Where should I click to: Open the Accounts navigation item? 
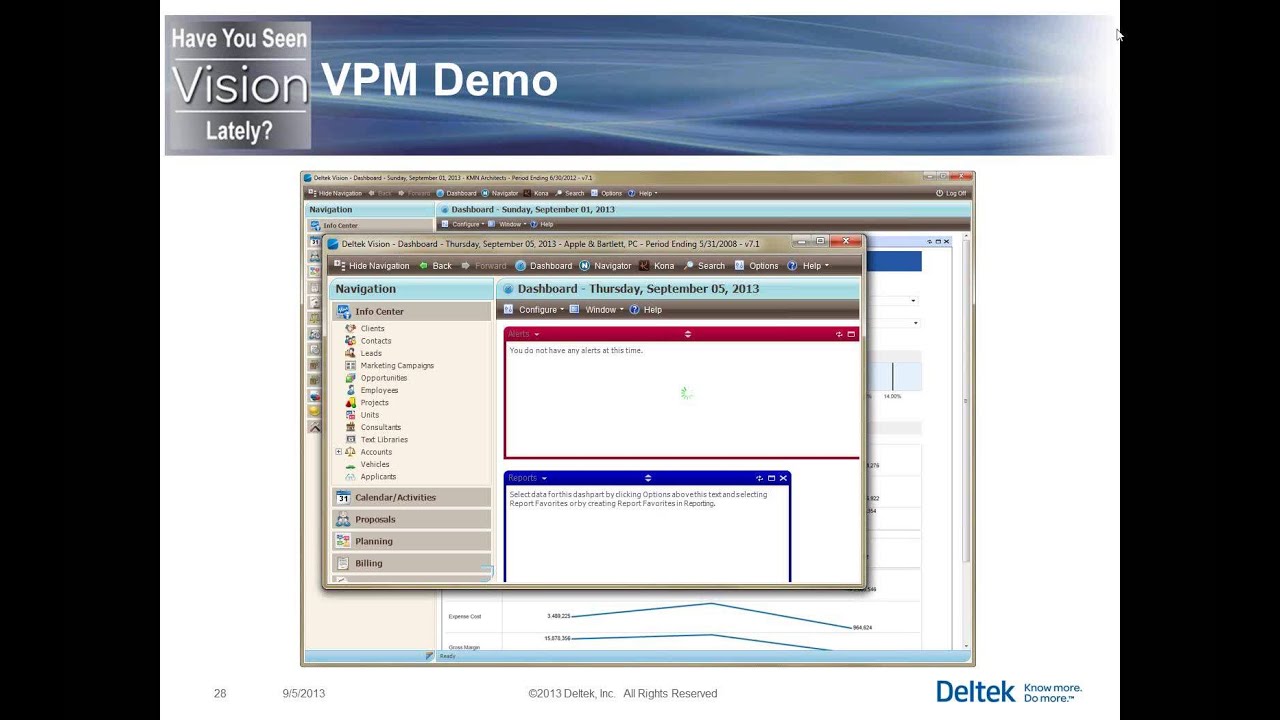(369, 452)
